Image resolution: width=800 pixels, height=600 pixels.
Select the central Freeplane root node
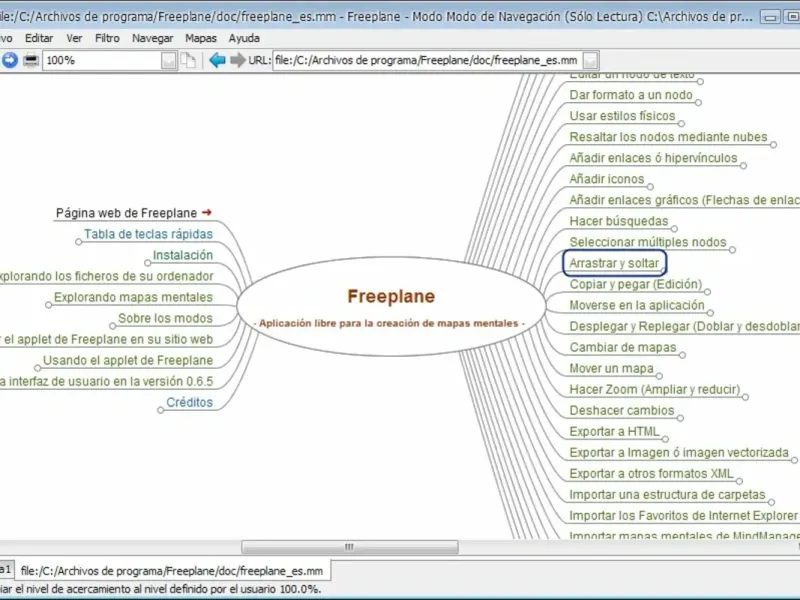point(391,306)
